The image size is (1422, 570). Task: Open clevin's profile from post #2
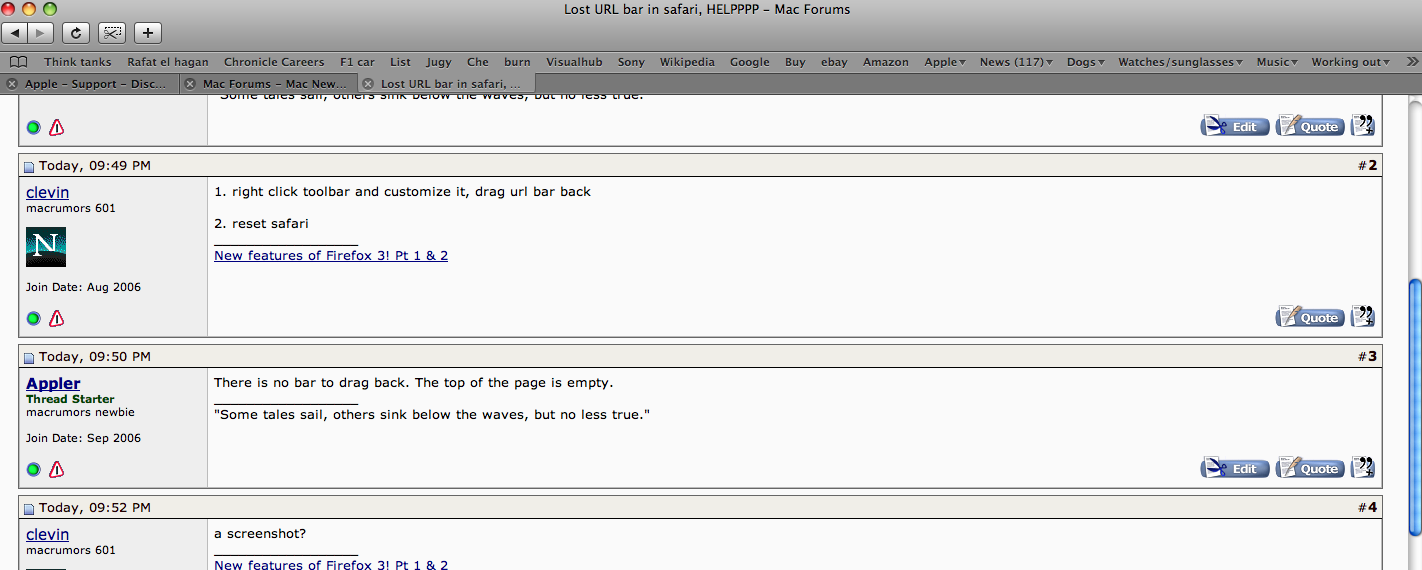(47, 192)
